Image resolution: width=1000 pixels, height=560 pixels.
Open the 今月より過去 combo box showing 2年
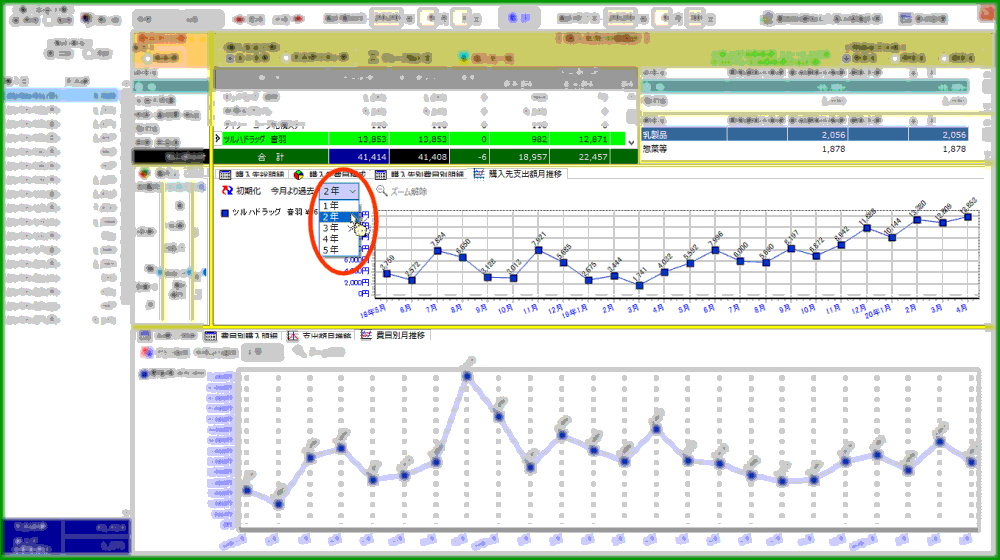coord(339,191)
